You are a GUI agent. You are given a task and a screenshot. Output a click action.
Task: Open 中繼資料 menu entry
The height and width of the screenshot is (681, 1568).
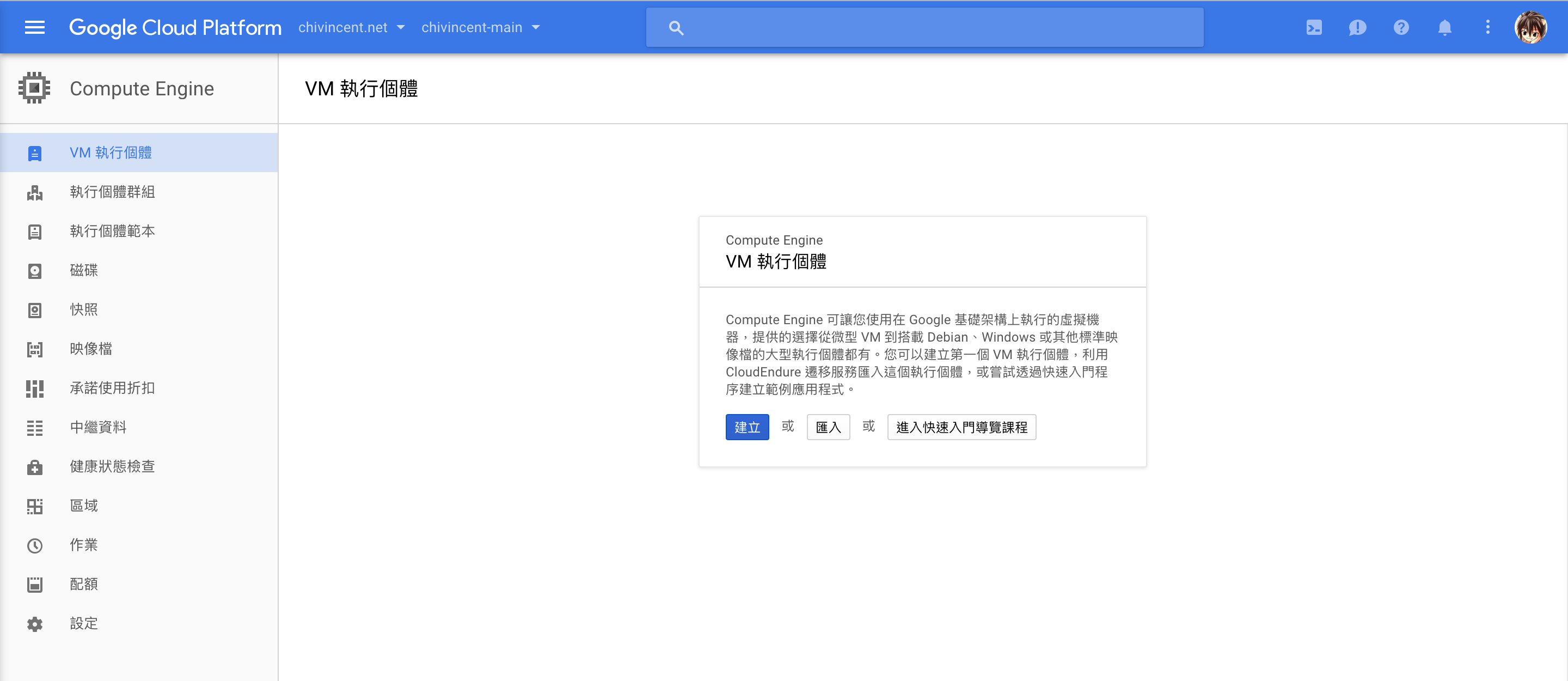pos(139,428)
